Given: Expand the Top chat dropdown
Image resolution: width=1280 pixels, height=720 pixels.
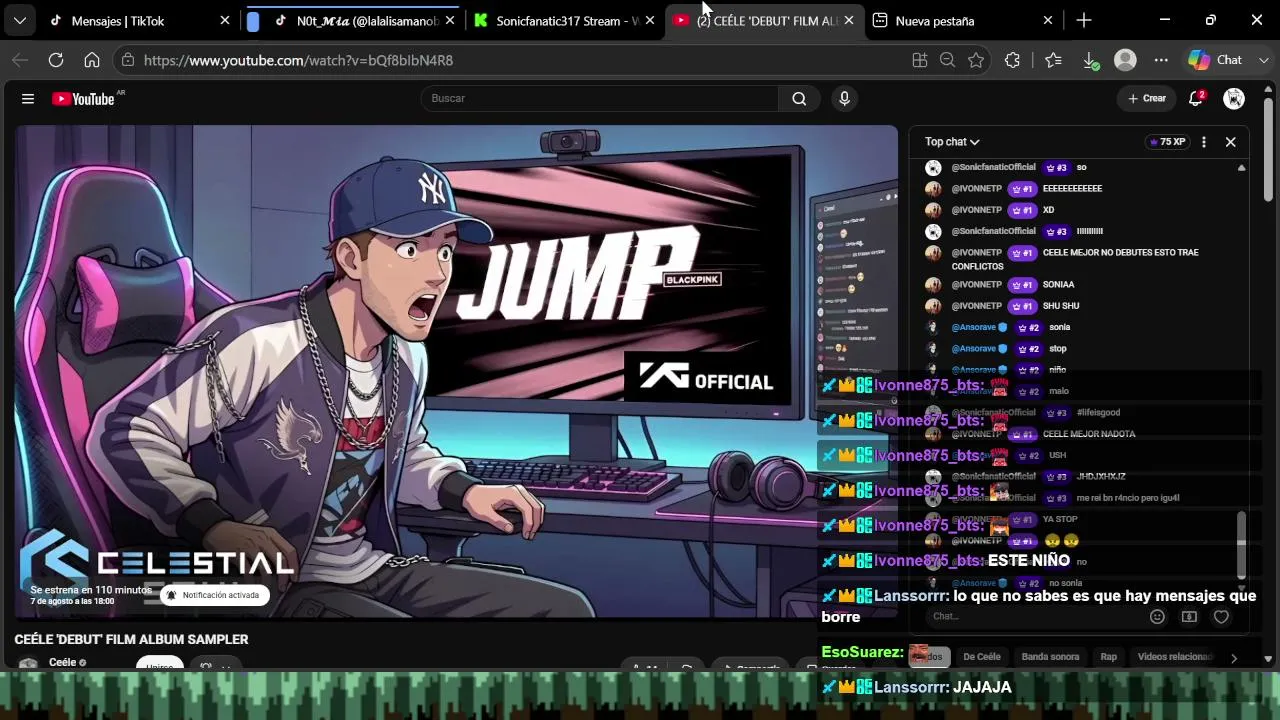Looking at the screenshot, I should pyautogui.click(x=952, y=142).
